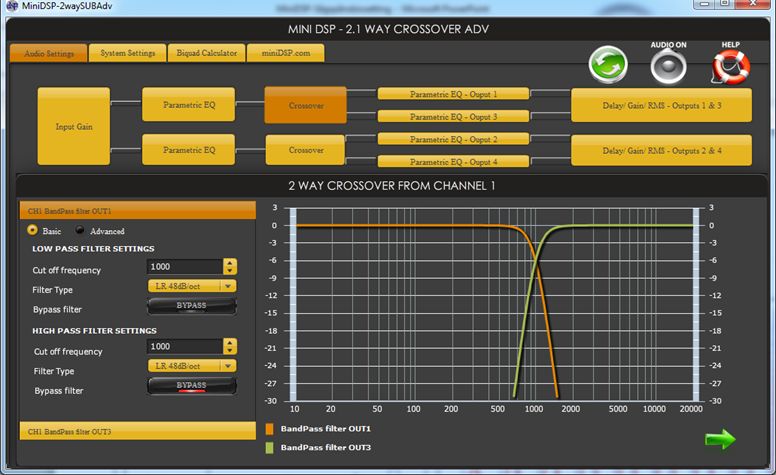This screenshot has height=475, width=776.
Task: Click the low pass cut off frequency field
Action: coord(185,267)
